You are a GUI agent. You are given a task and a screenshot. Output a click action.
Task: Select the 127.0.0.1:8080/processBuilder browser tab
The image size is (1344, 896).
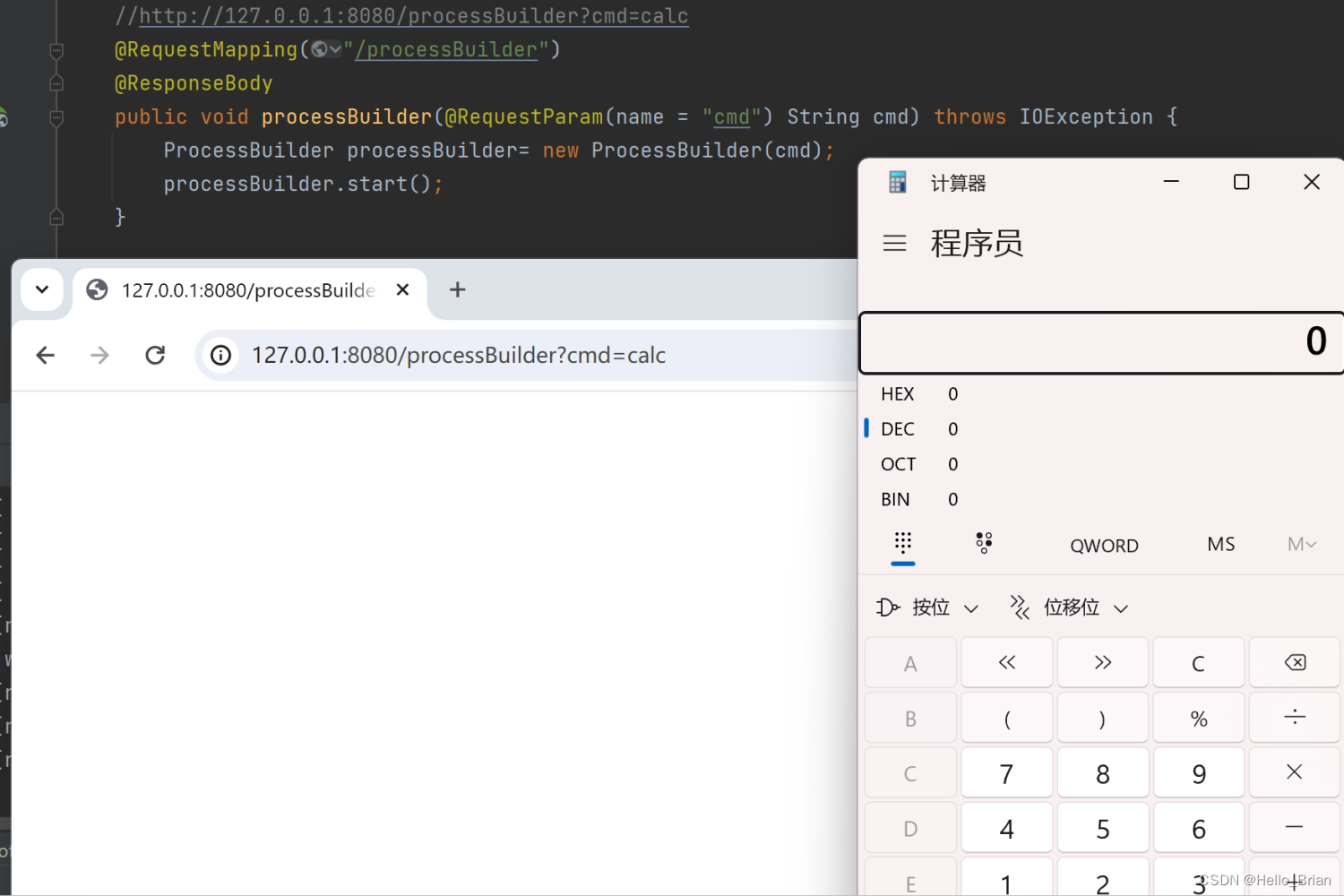(x=248, y=290)
